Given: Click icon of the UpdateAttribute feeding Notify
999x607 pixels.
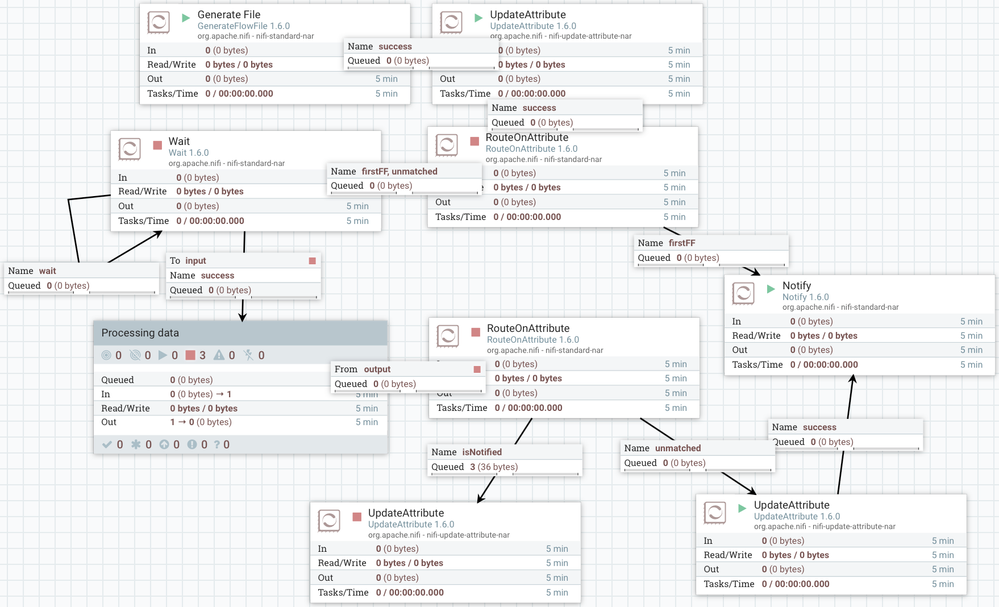Looking at the screenshot, I should pos(715,513).
